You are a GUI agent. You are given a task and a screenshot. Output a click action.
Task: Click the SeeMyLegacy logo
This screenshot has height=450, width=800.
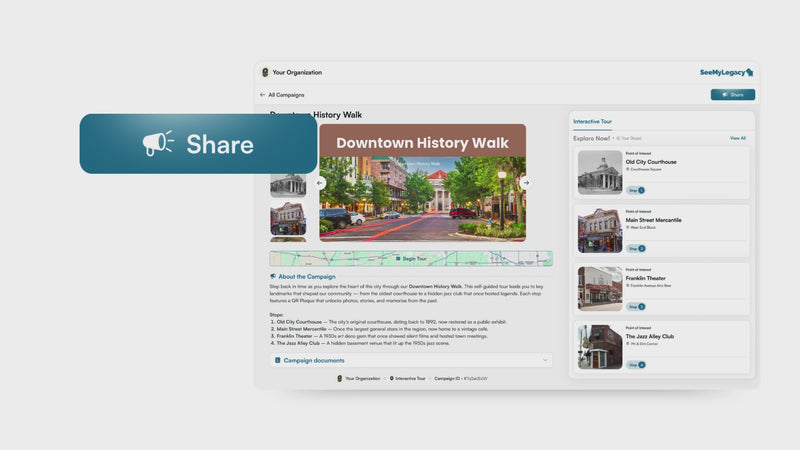[x=726, y=73]
